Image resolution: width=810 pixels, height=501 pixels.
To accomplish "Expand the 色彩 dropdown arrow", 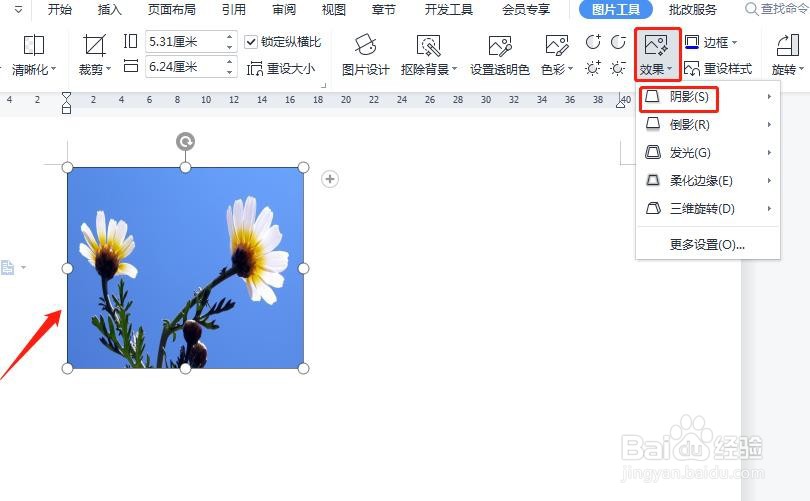I will click(x=571, y=69).
